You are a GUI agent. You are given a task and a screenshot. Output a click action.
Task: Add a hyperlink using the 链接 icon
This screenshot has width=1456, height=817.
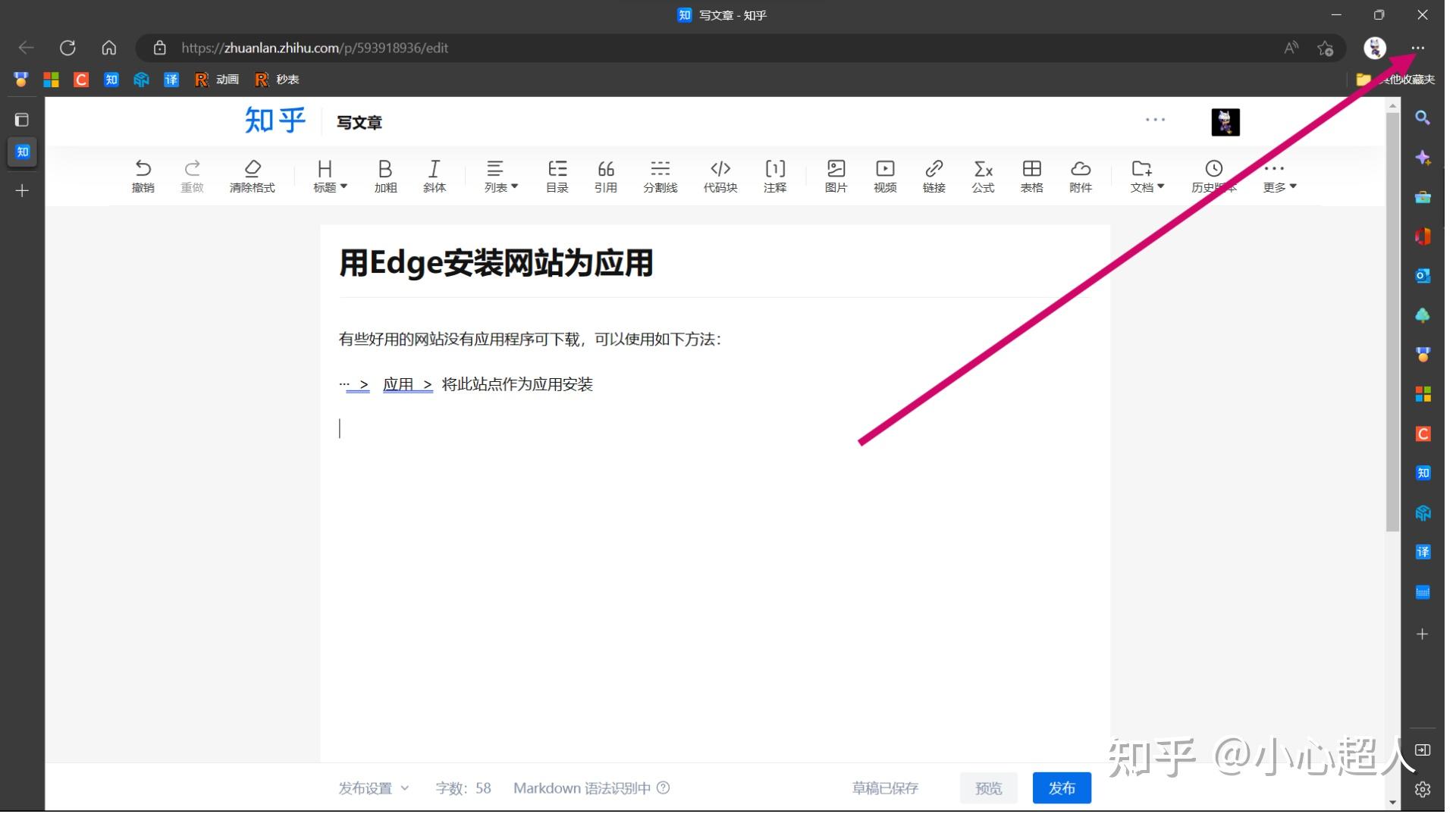coord(934,175)
